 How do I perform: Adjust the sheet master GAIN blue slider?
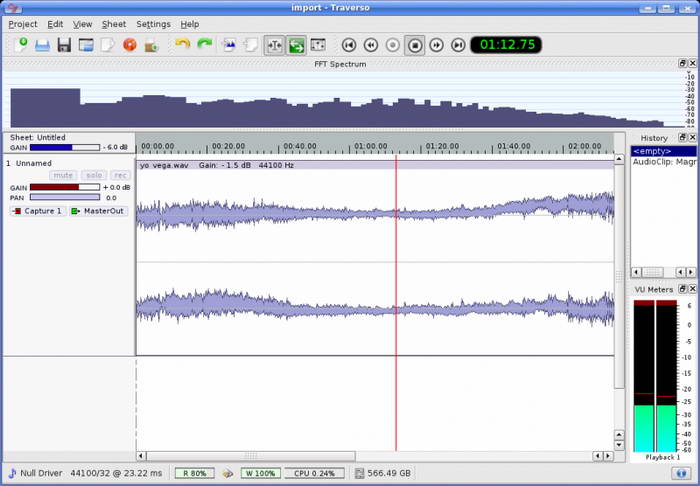tap(65, 147)
